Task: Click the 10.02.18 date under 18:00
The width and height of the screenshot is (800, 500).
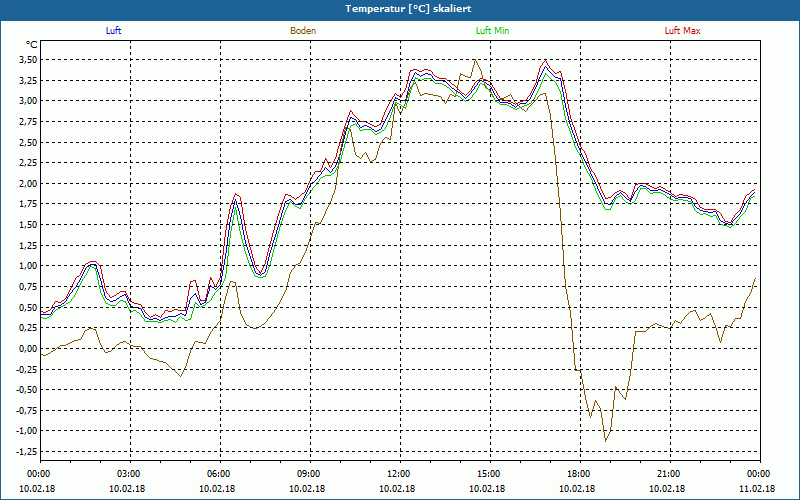Action: (577, 488)
